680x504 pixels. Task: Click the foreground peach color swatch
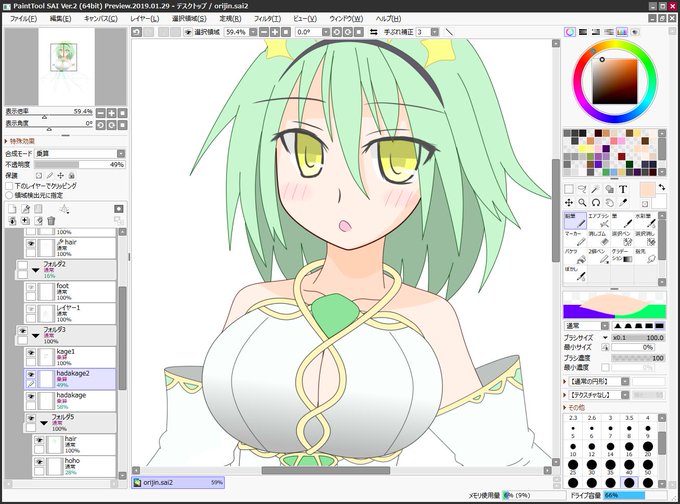point(647,190)
